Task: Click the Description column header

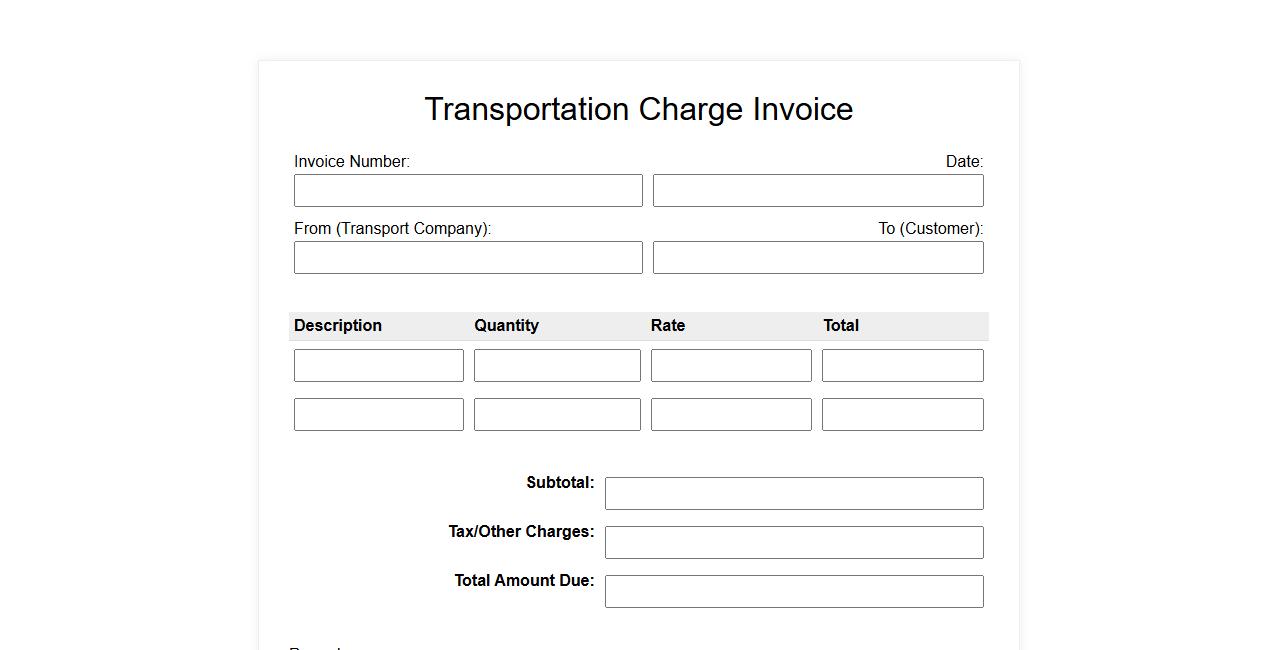Action: [338, 326]
